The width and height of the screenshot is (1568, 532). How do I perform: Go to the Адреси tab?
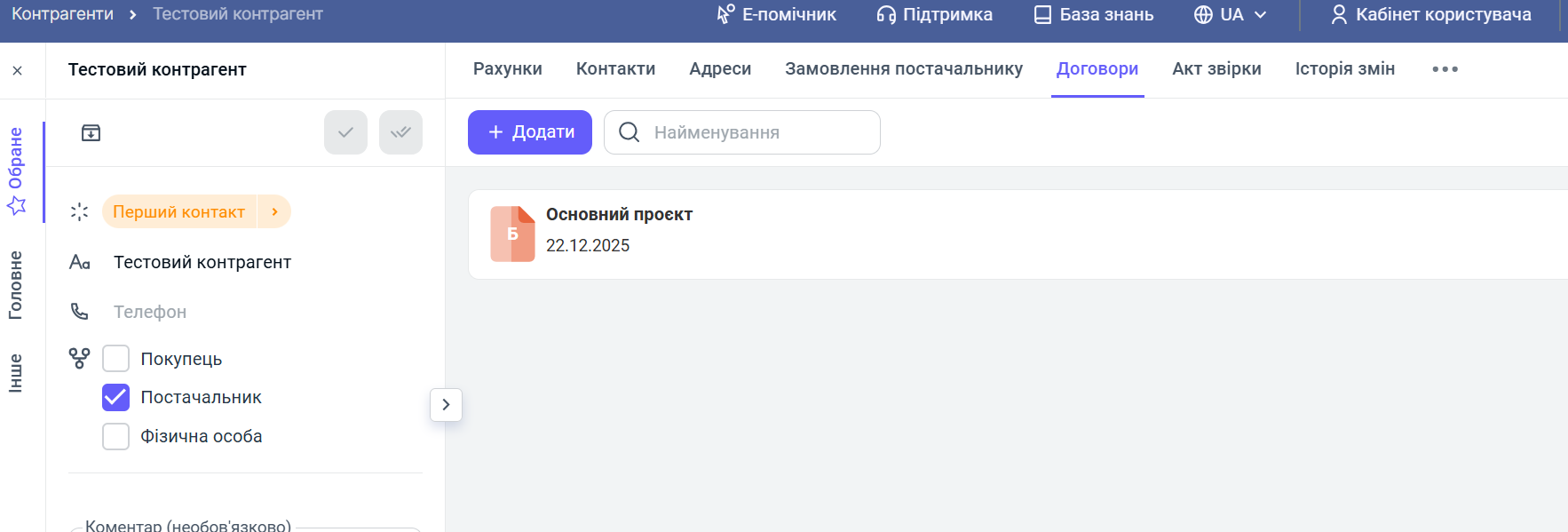(x=720, y=69)
